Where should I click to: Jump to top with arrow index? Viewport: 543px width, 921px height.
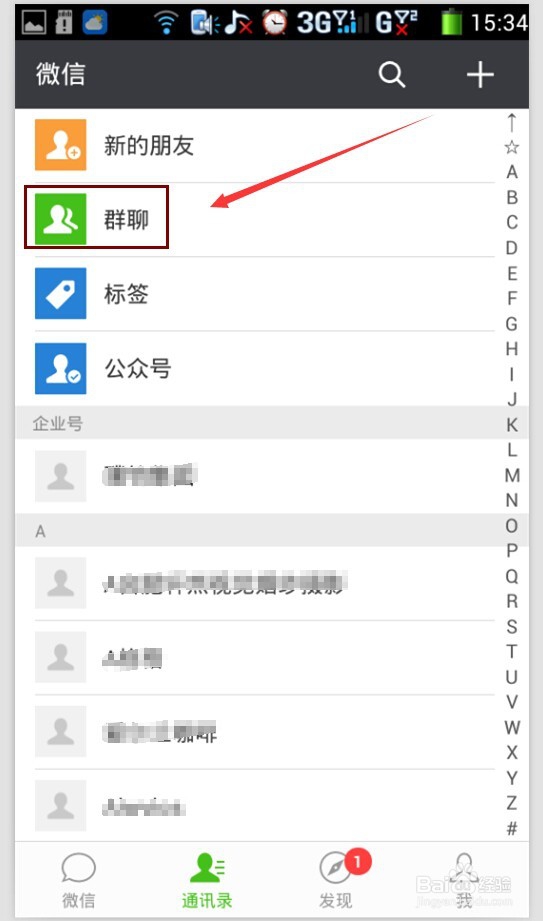(x=512, y=123)
